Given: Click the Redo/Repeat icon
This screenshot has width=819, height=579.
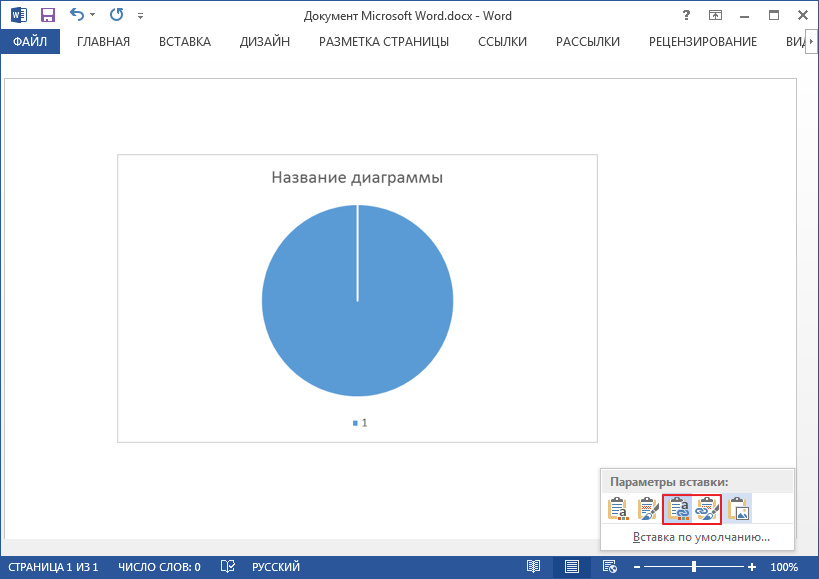Looking at the screenshot, I should point(116,15).
